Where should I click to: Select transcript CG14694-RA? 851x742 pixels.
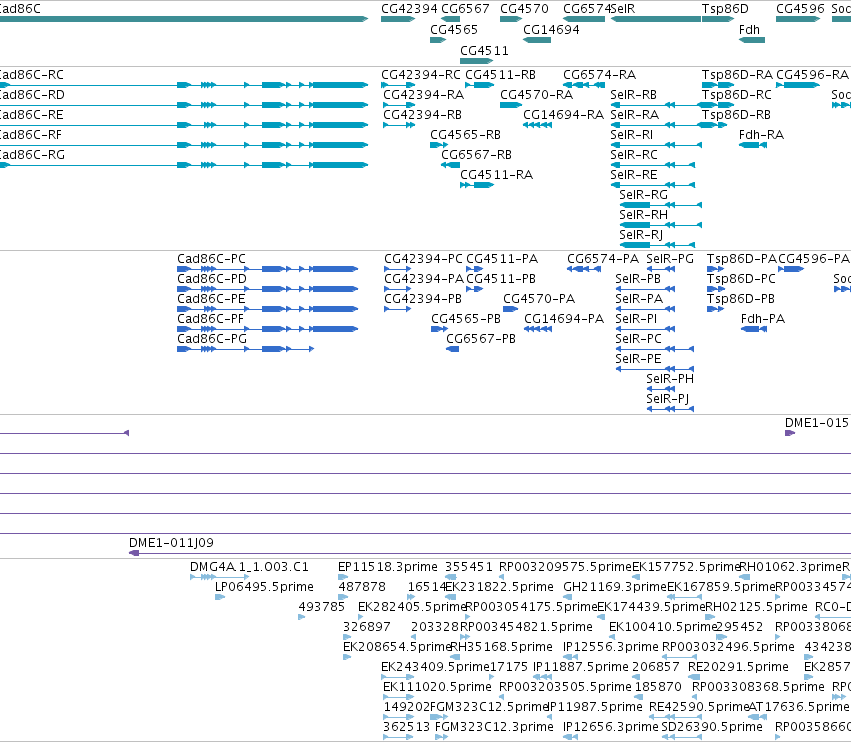pos(563,115)
